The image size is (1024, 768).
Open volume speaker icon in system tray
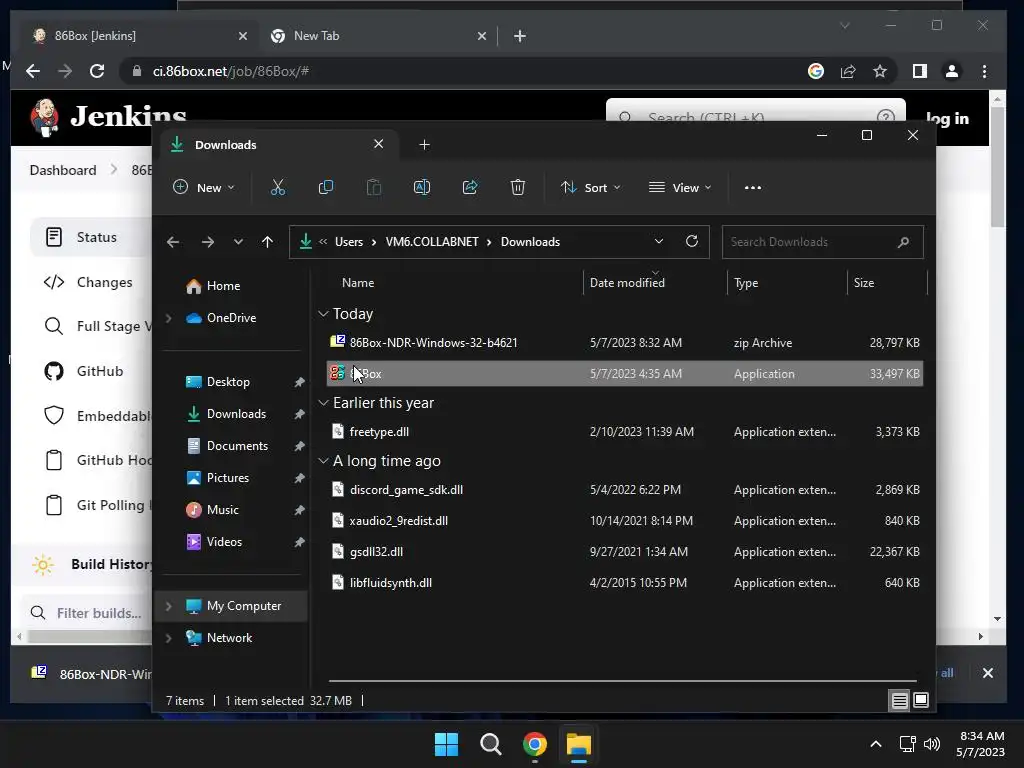(x=932, y=744)
